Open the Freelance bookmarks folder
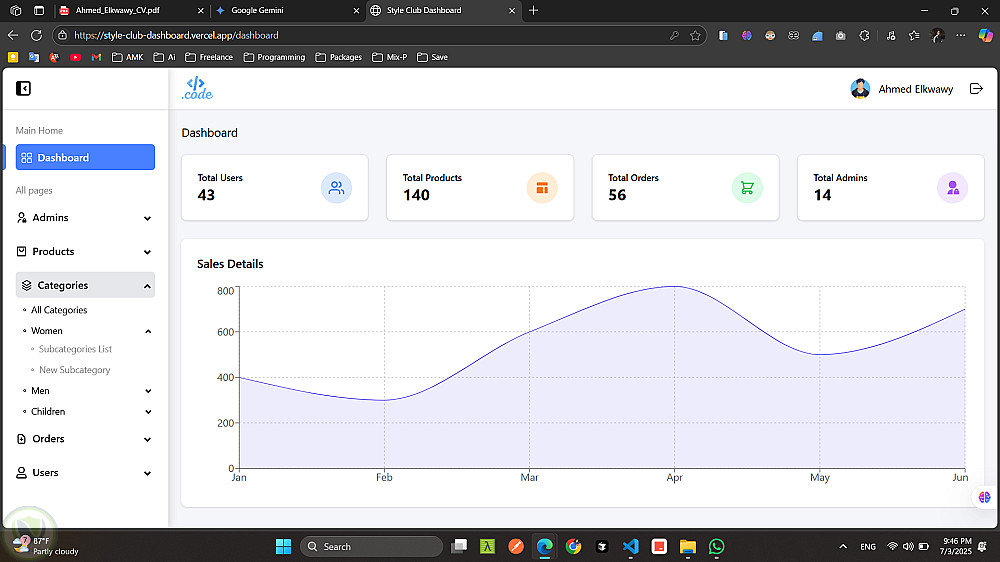The width and height of the screenshot is (1000, 562). tap(209, 57)
